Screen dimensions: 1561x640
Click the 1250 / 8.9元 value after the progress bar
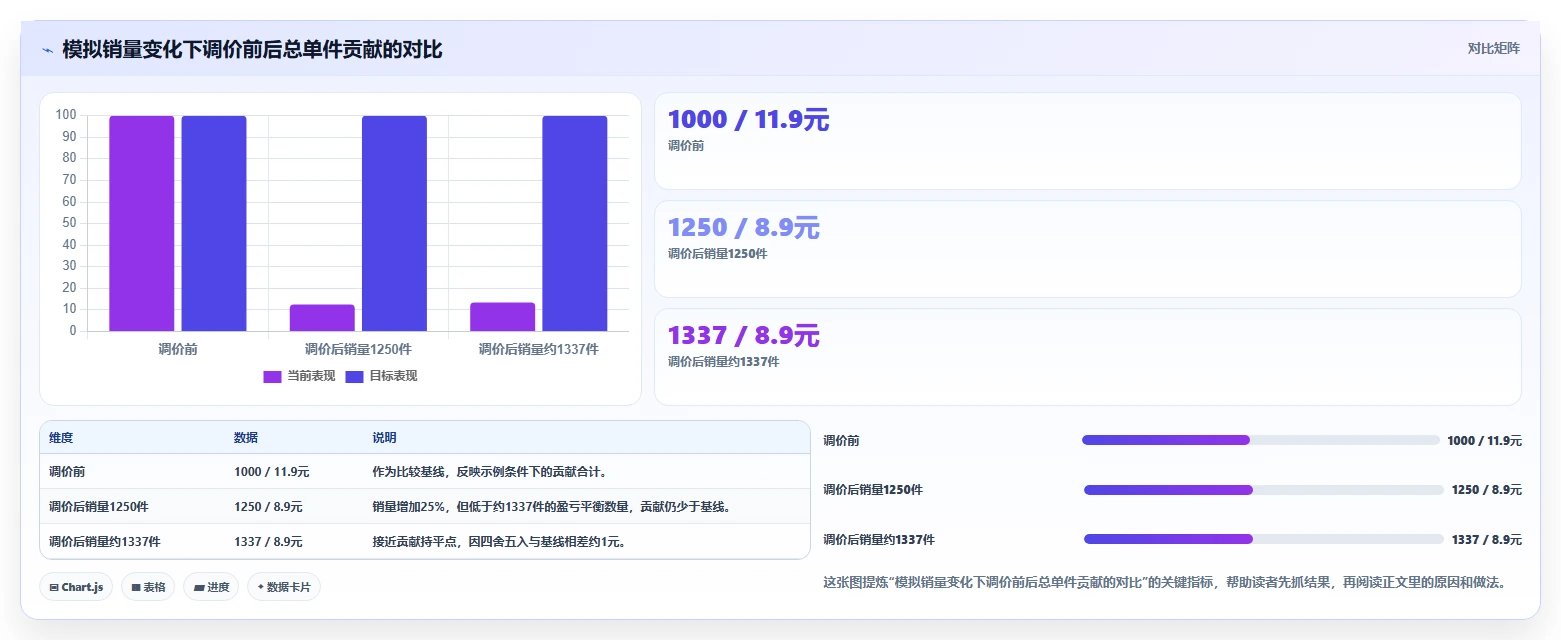1487,490
